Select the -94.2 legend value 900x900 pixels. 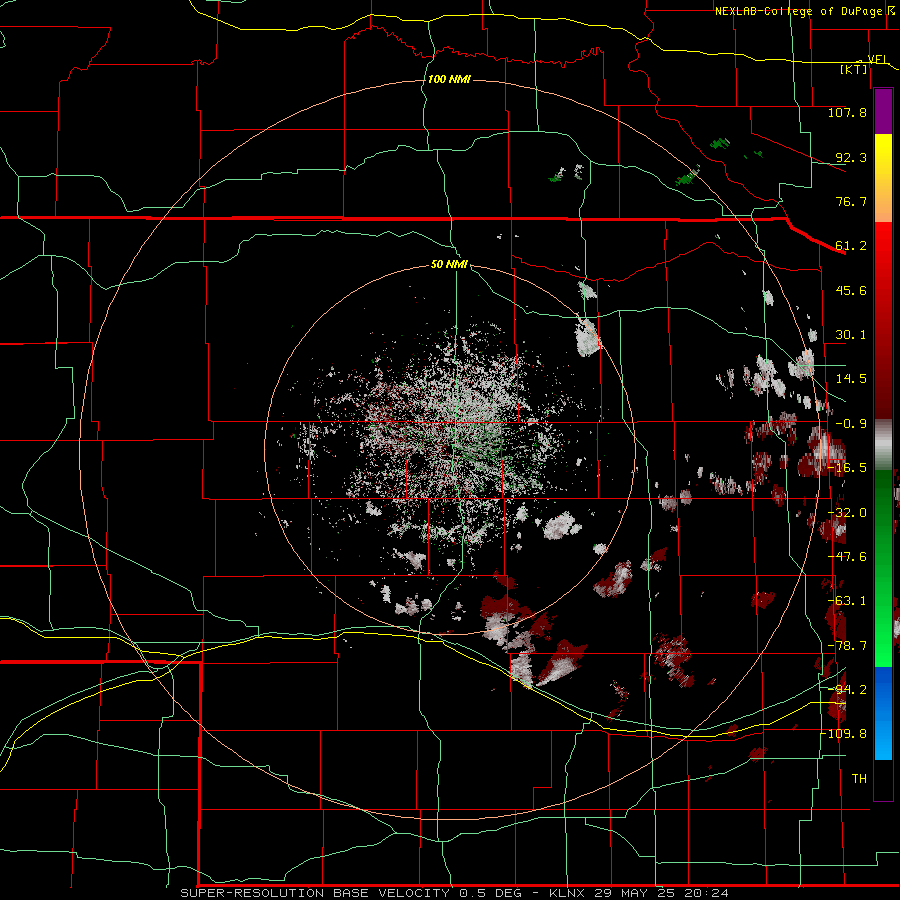[x=847, y=689]
